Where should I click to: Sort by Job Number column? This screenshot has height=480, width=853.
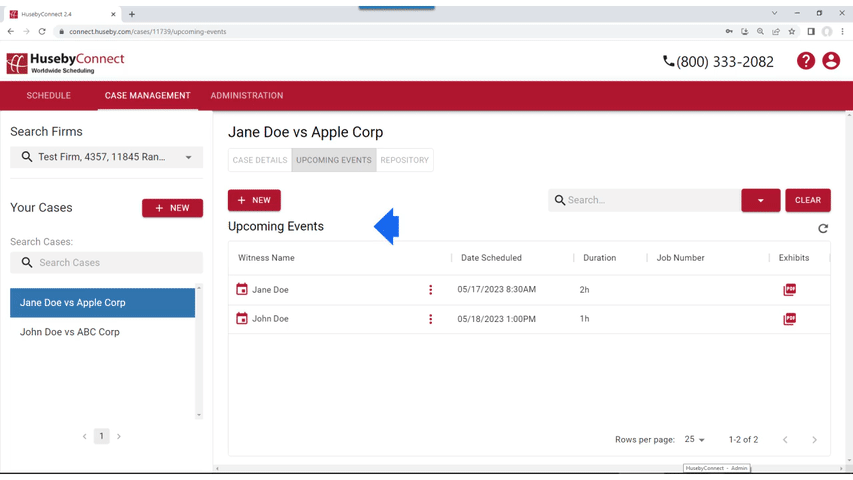[680, 258]
